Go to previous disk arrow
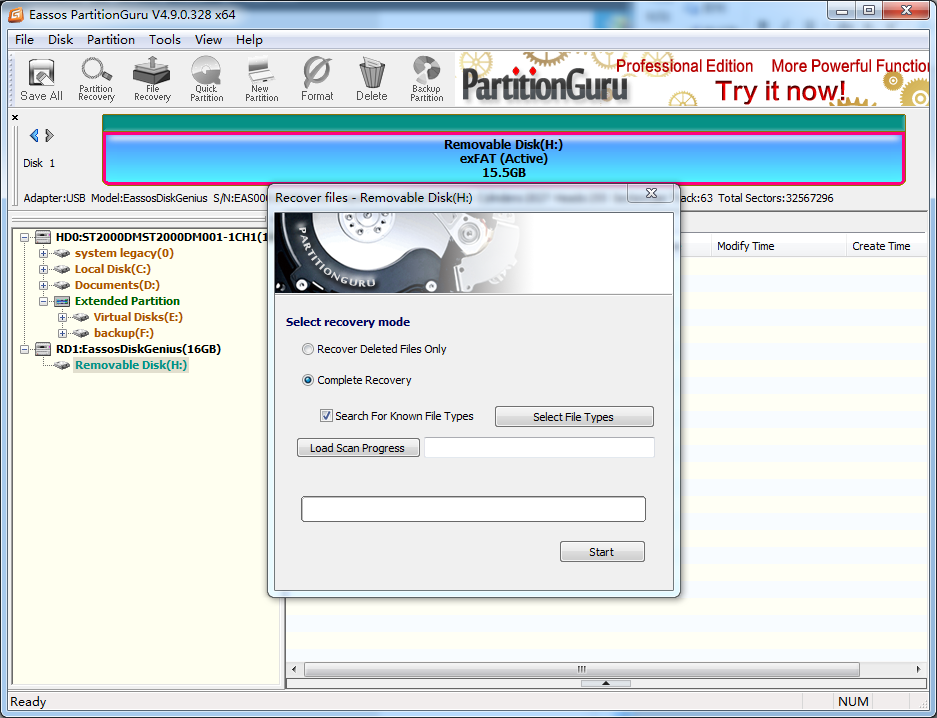 click(x=34, y=136)
